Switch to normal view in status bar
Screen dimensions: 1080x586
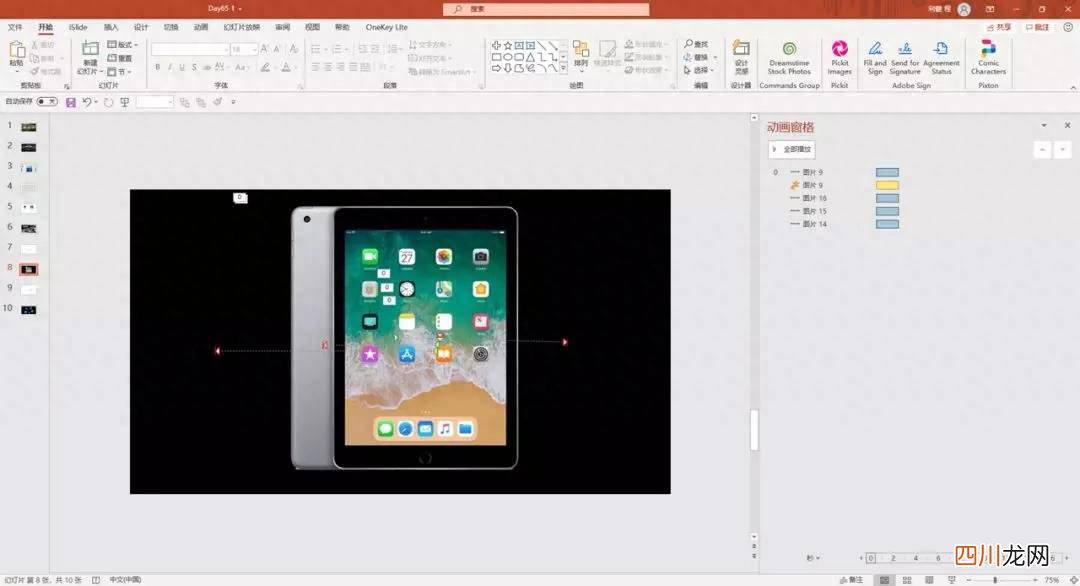[884, 580]
